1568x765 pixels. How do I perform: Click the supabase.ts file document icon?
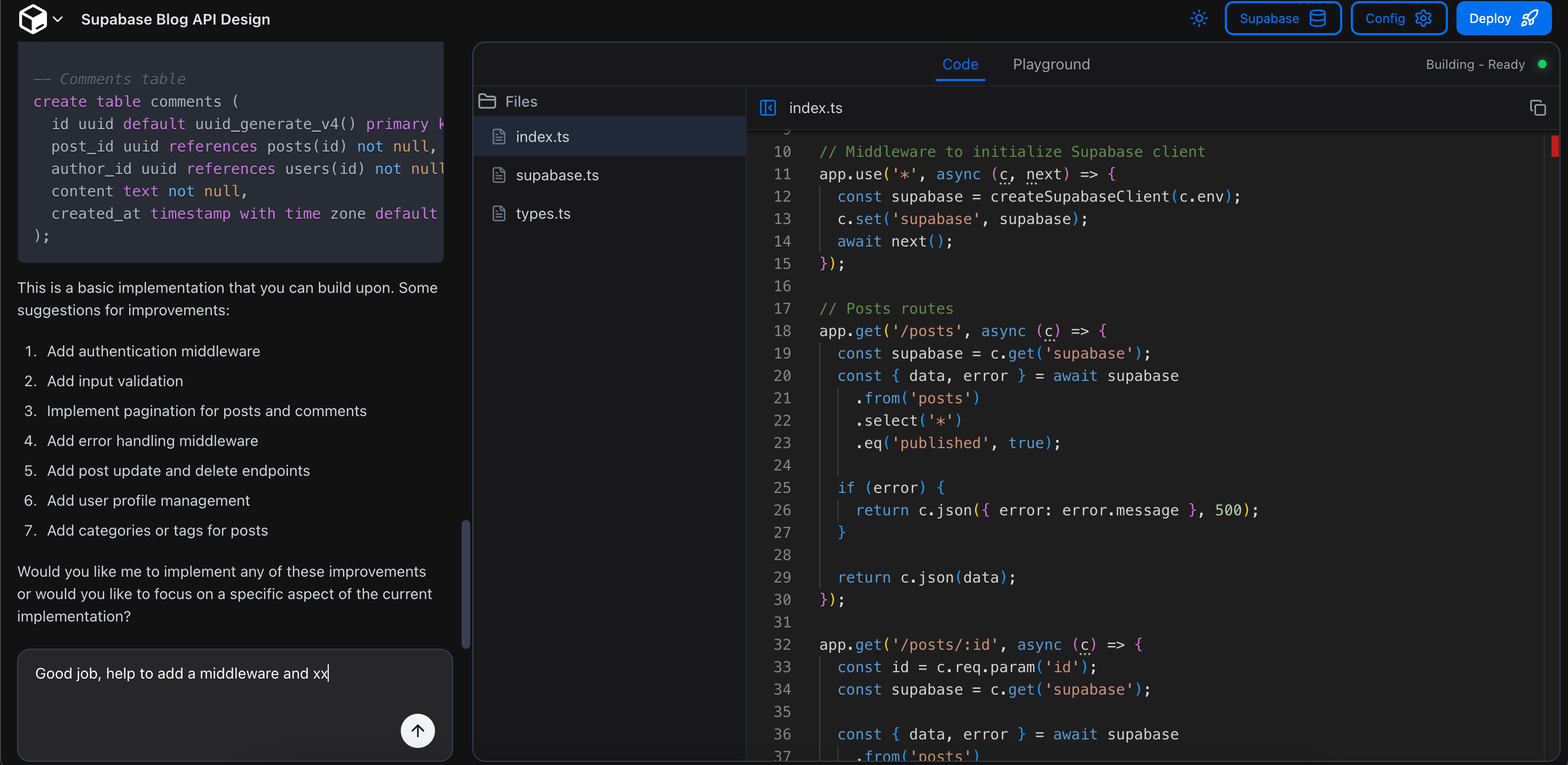(498, 176)
